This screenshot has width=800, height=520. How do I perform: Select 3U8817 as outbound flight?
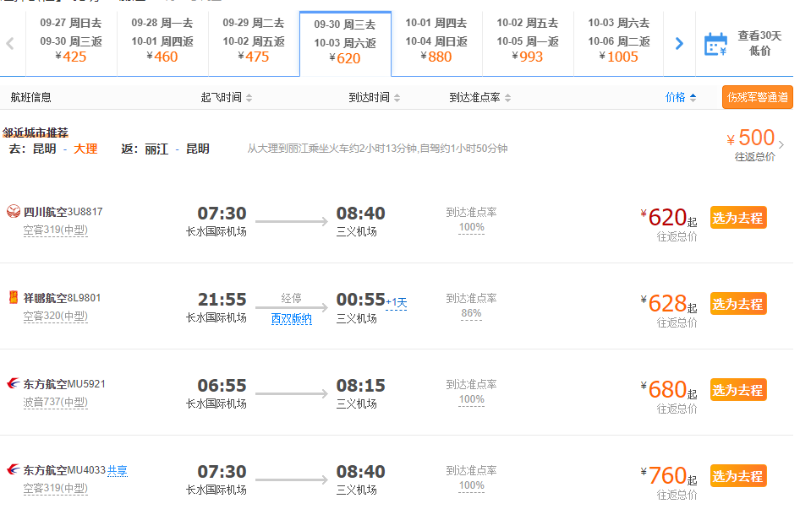(738, 218)
